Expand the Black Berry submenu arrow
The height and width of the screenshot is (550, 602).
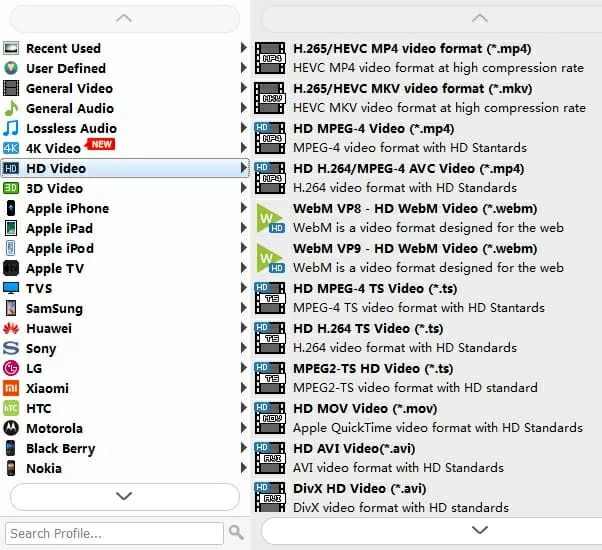tap(243, 448)
